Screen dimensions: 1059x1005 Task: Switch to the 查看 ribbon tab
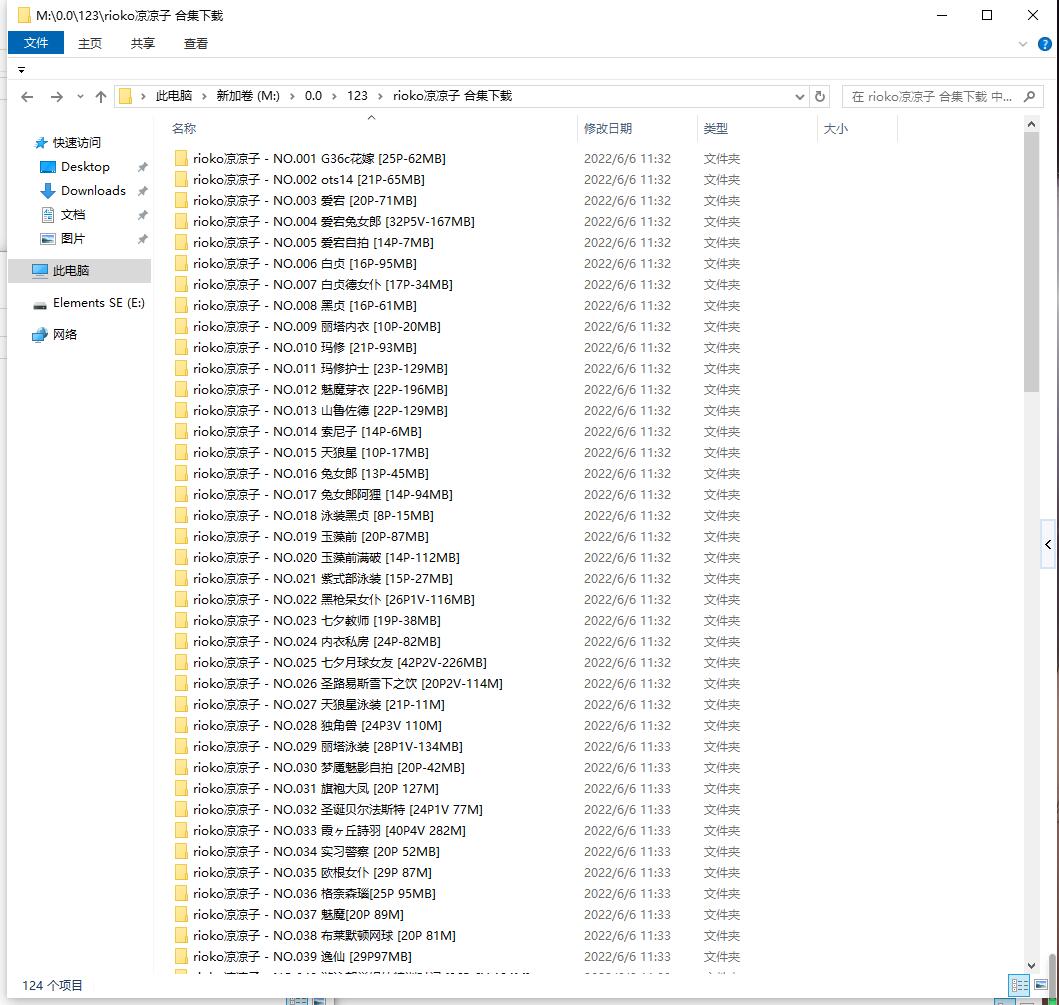196,43
